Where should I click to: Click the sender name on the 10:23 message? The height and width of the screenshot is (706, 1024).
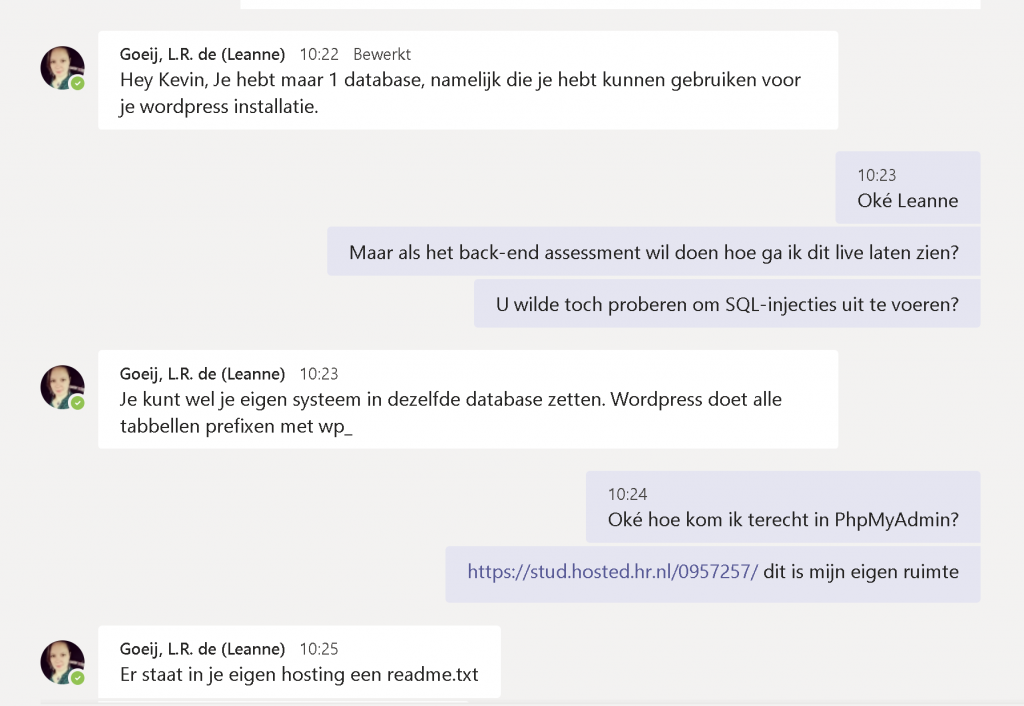pyautogui.click(x=202, y=374)
